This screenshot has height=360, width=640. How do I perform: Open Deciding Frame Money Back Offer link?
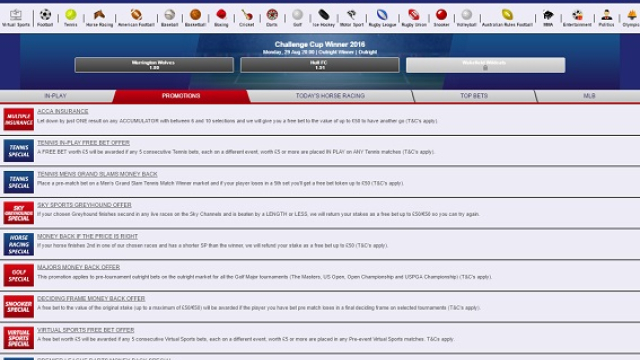(91, 298)
